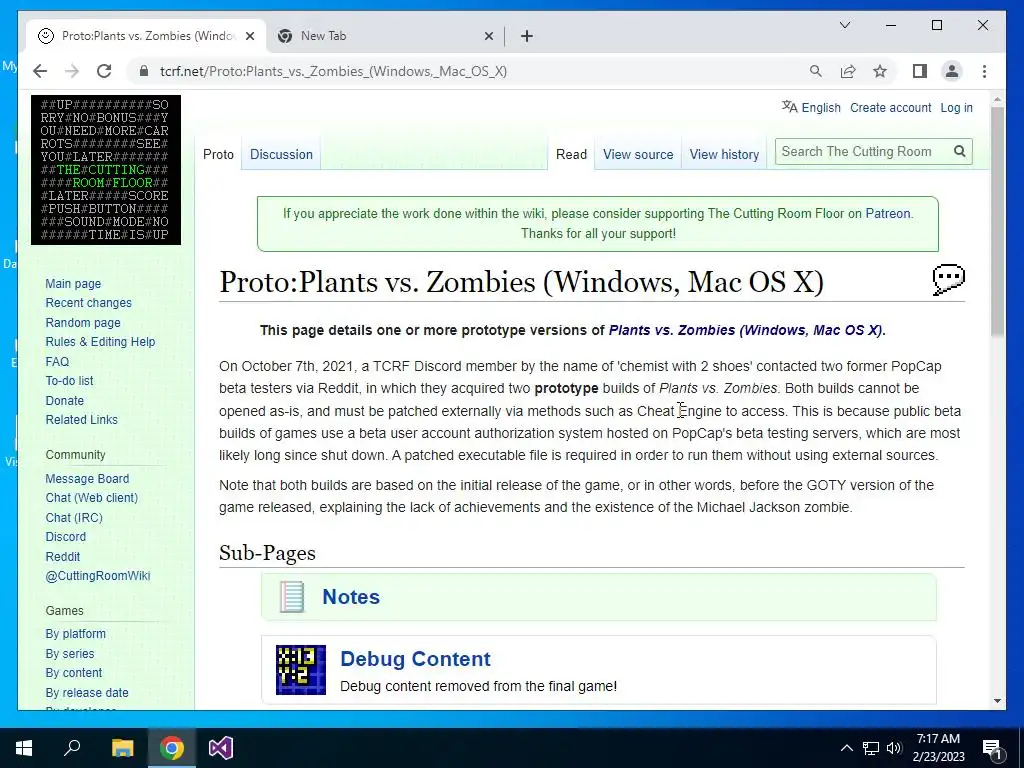Screen dimensions: 1024x768
Task: Open Windows taskbar search
Action: (x=72, y=748)
